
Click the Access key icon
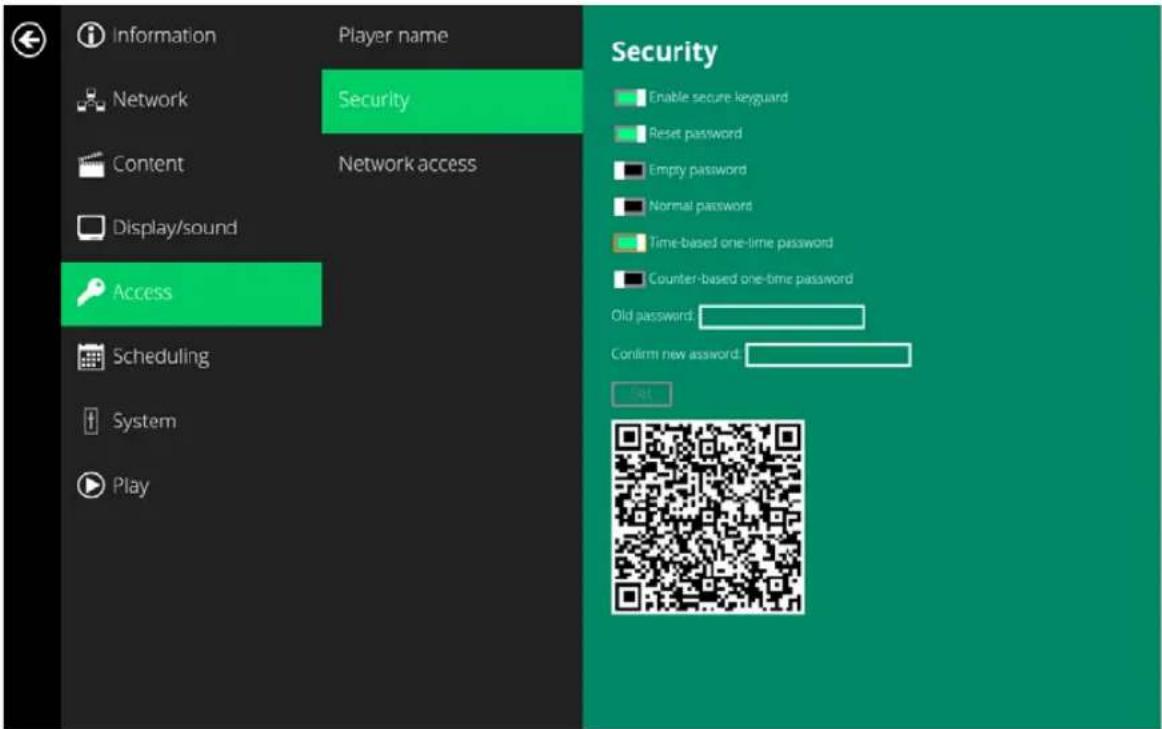(x=90, y=292)
